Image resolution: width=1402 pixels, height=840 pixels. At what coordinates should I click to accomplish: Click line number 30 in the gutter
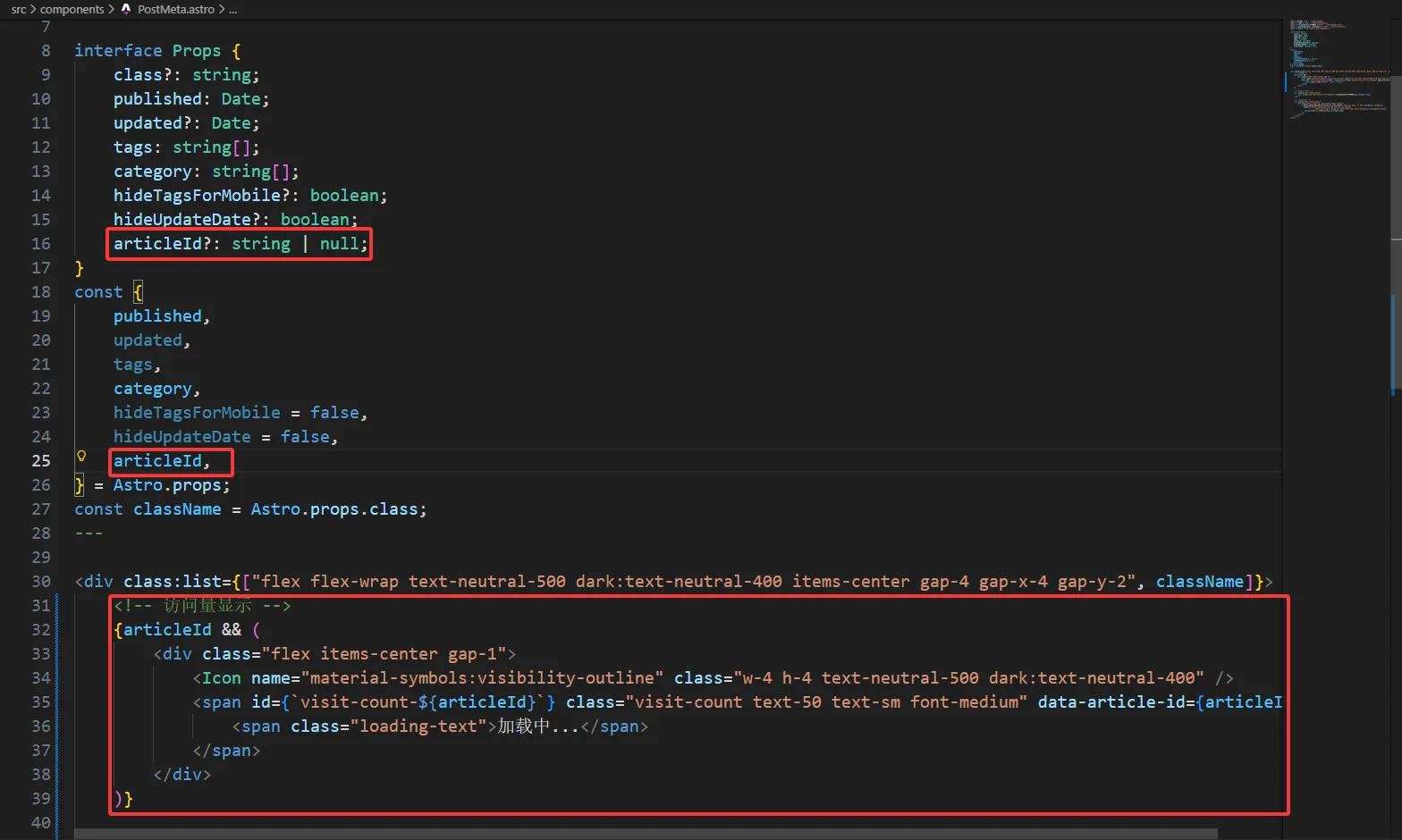tap(41, 582)
